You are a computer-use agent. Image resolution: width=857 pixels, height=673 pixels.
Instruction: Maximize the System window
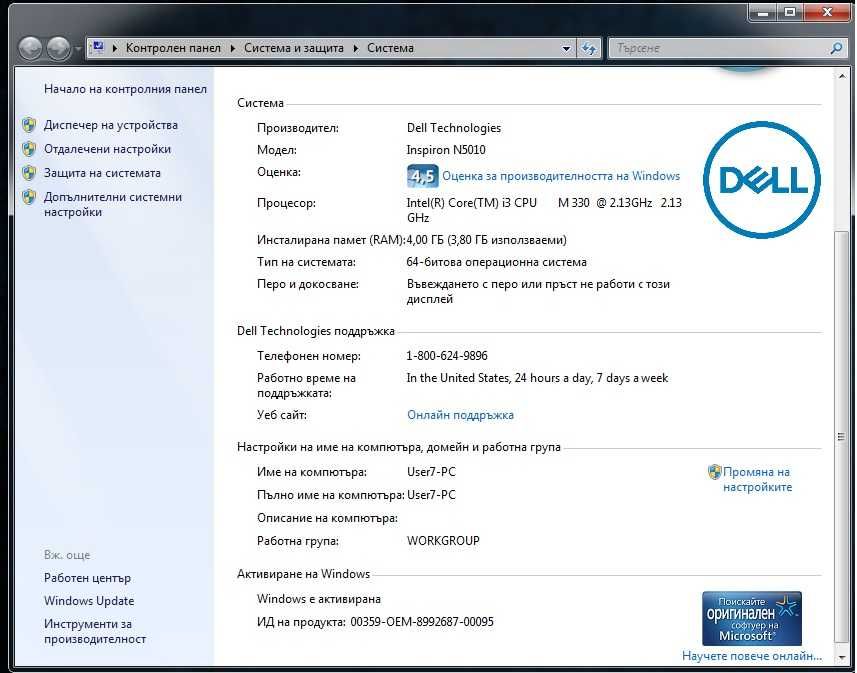[790, 12]
